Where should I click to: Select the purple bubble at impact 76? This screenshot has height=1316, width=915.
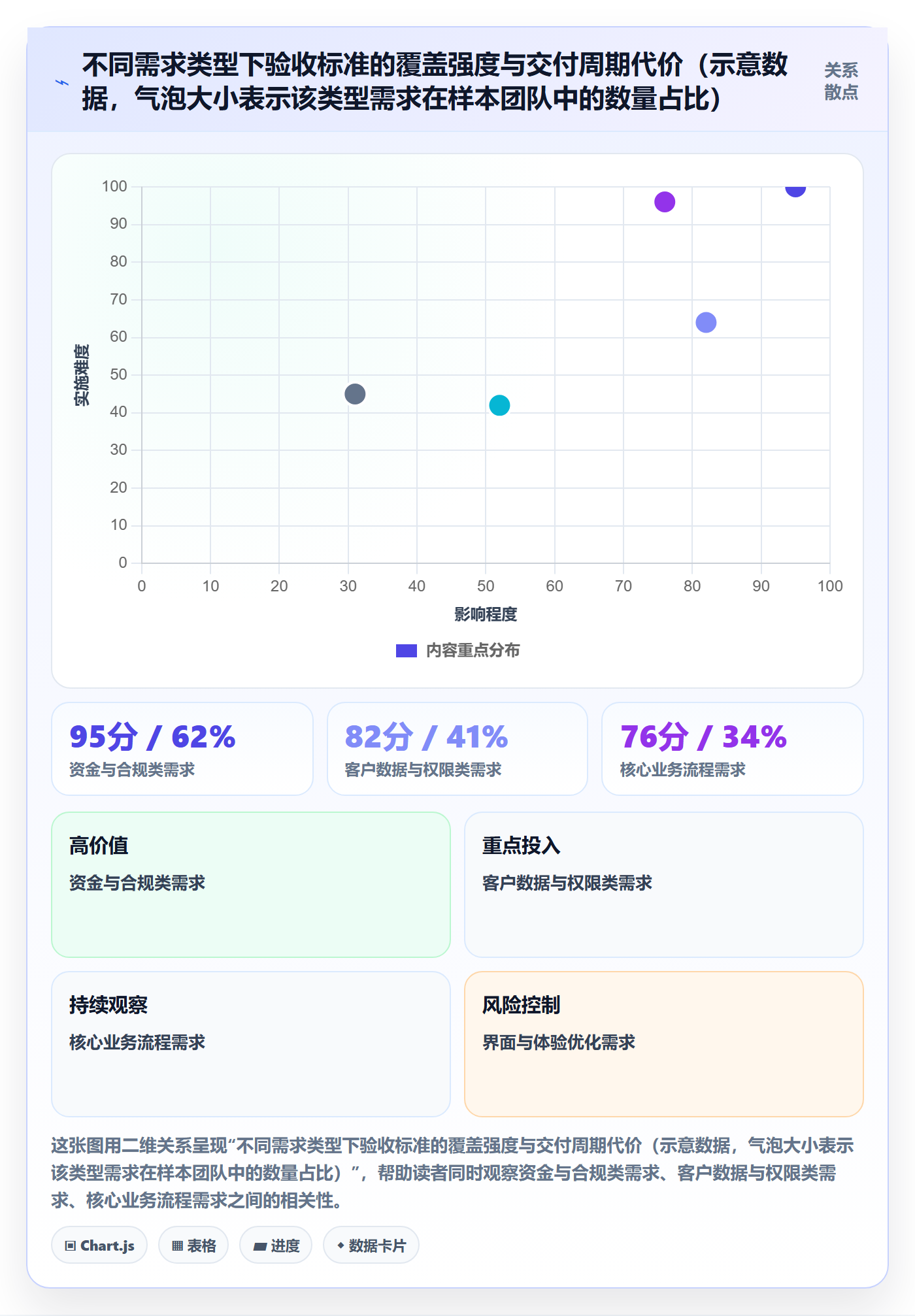coord(665,202)
